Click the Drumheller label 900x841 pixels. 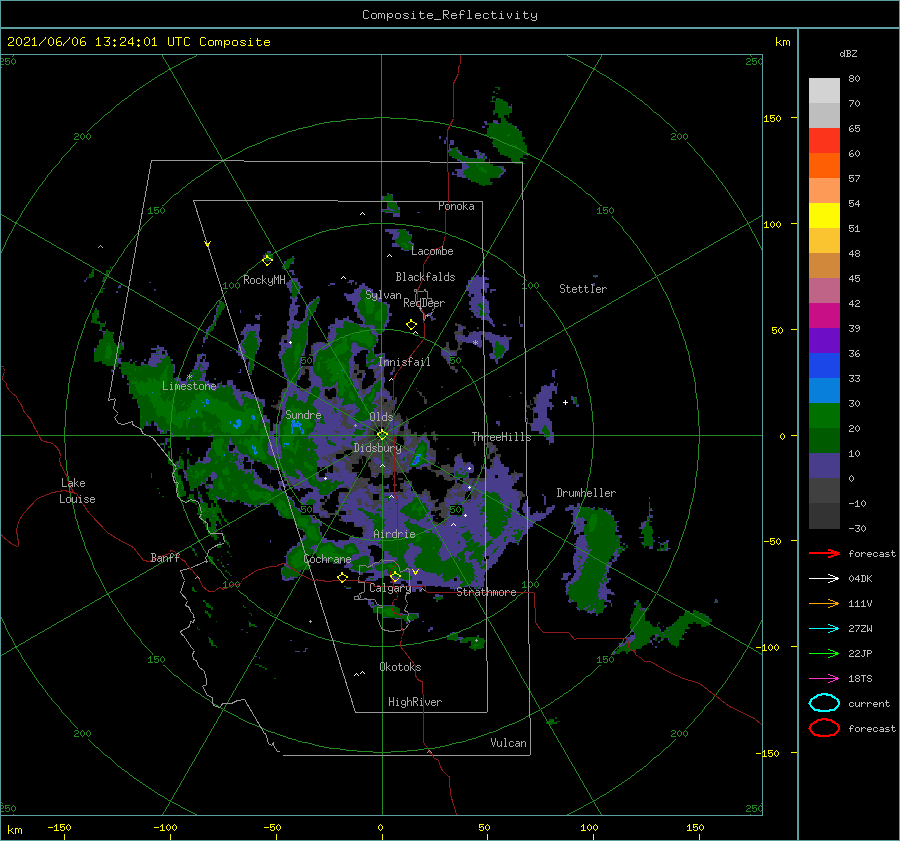586,493
